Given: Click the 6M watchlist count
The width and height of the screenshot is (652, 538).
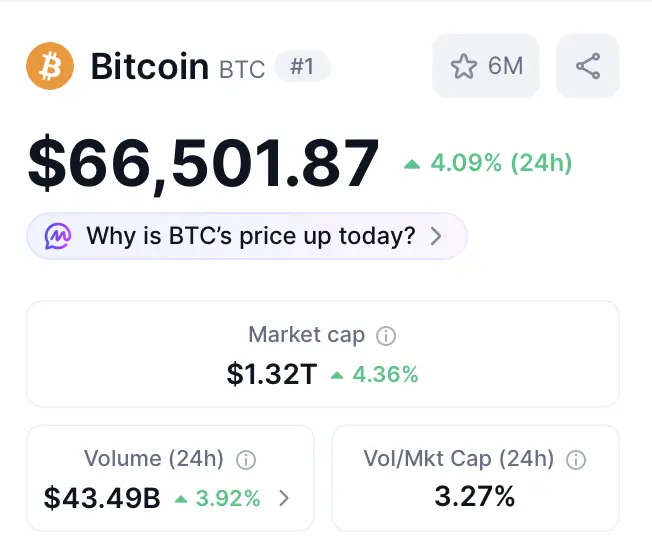Looking at the screenshot, I should 506,66.
